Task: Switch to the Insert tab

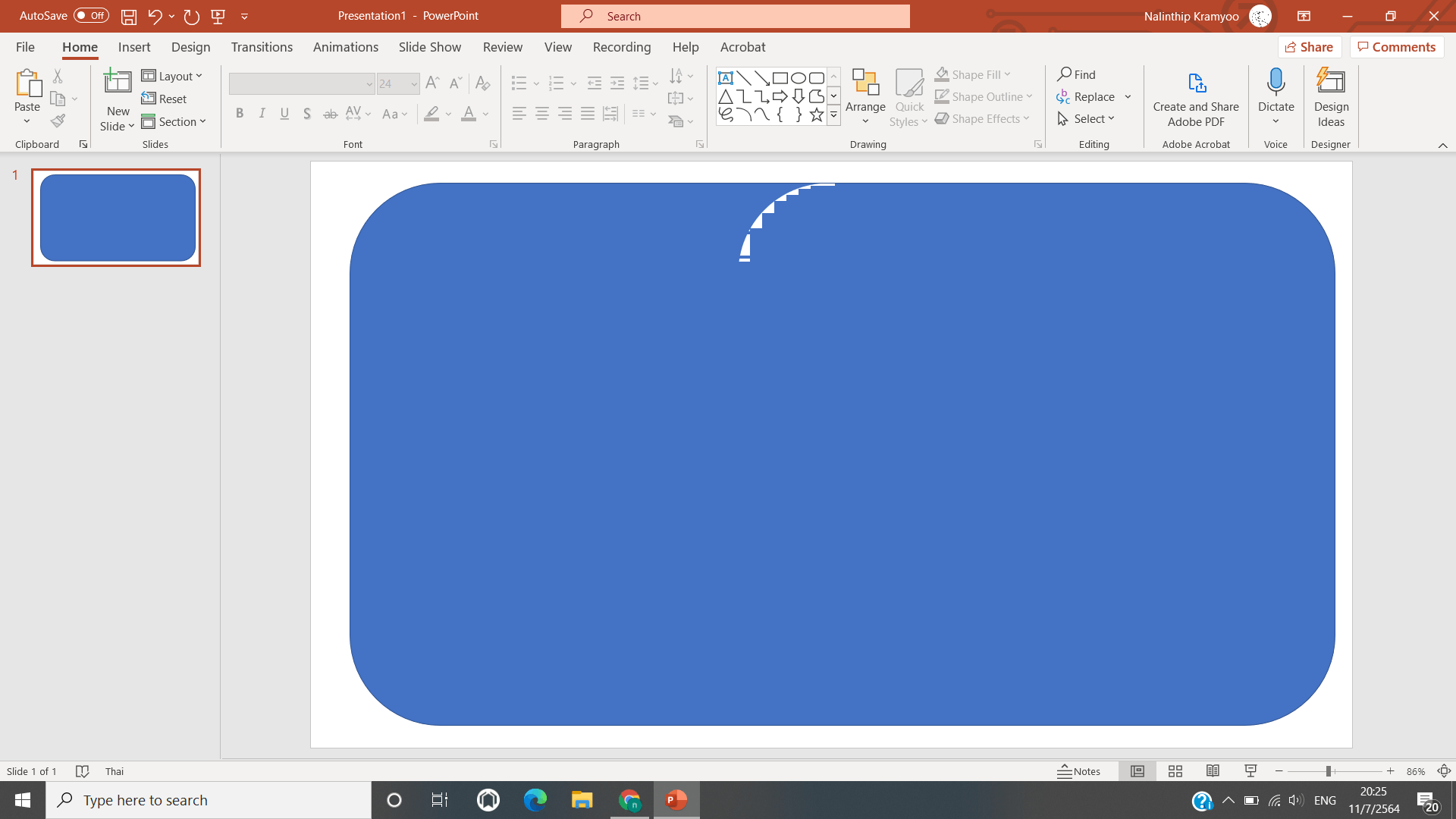Action: [x=134, y=47]
